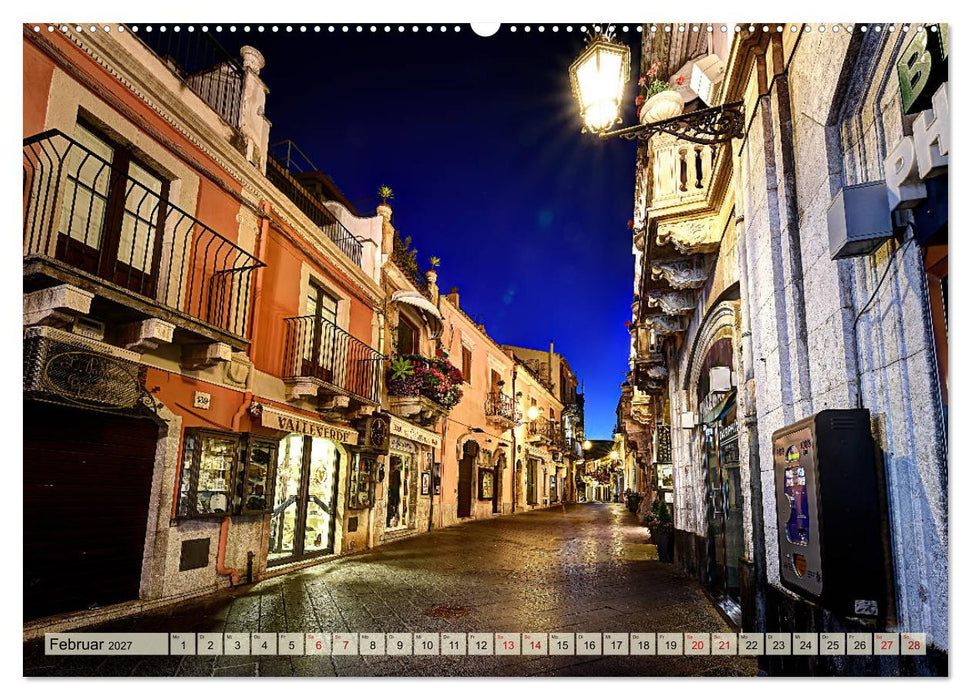Click day 19 in the calendar strip
This screenshot has width=971, height=700.
(670, 644)
